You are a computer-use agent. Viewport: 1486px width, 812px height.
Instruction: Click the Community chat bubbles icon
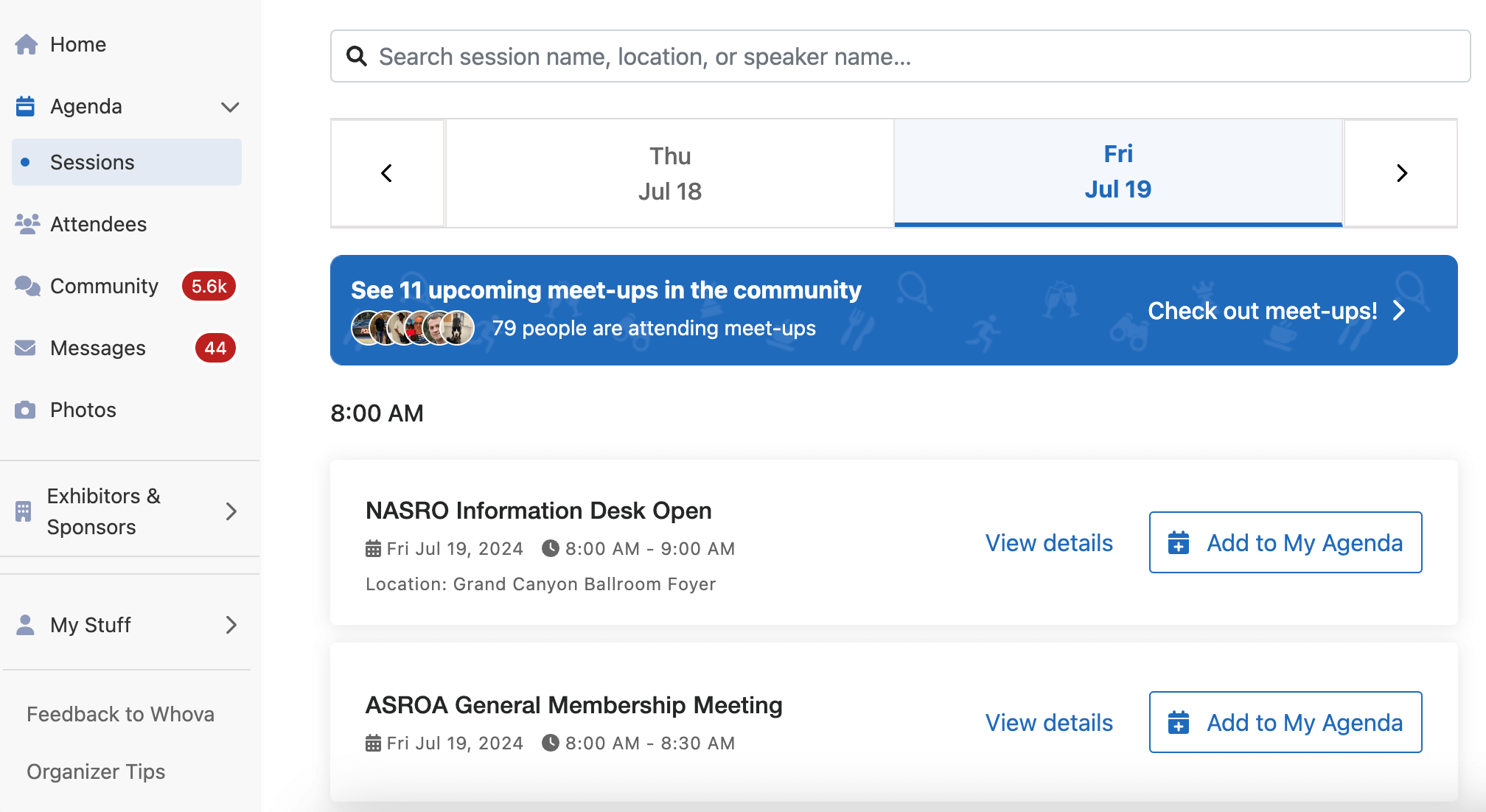click(x=27, y=286)
